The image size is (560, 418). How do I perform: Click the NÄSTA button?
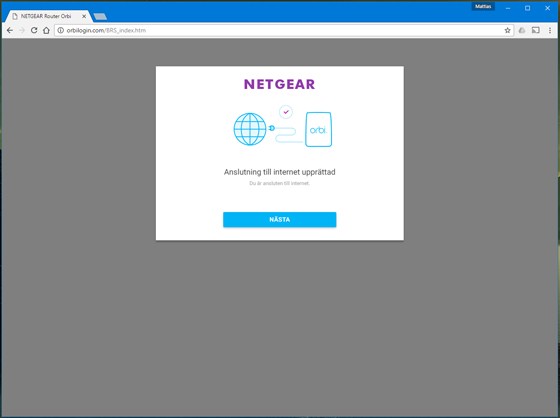280,219
